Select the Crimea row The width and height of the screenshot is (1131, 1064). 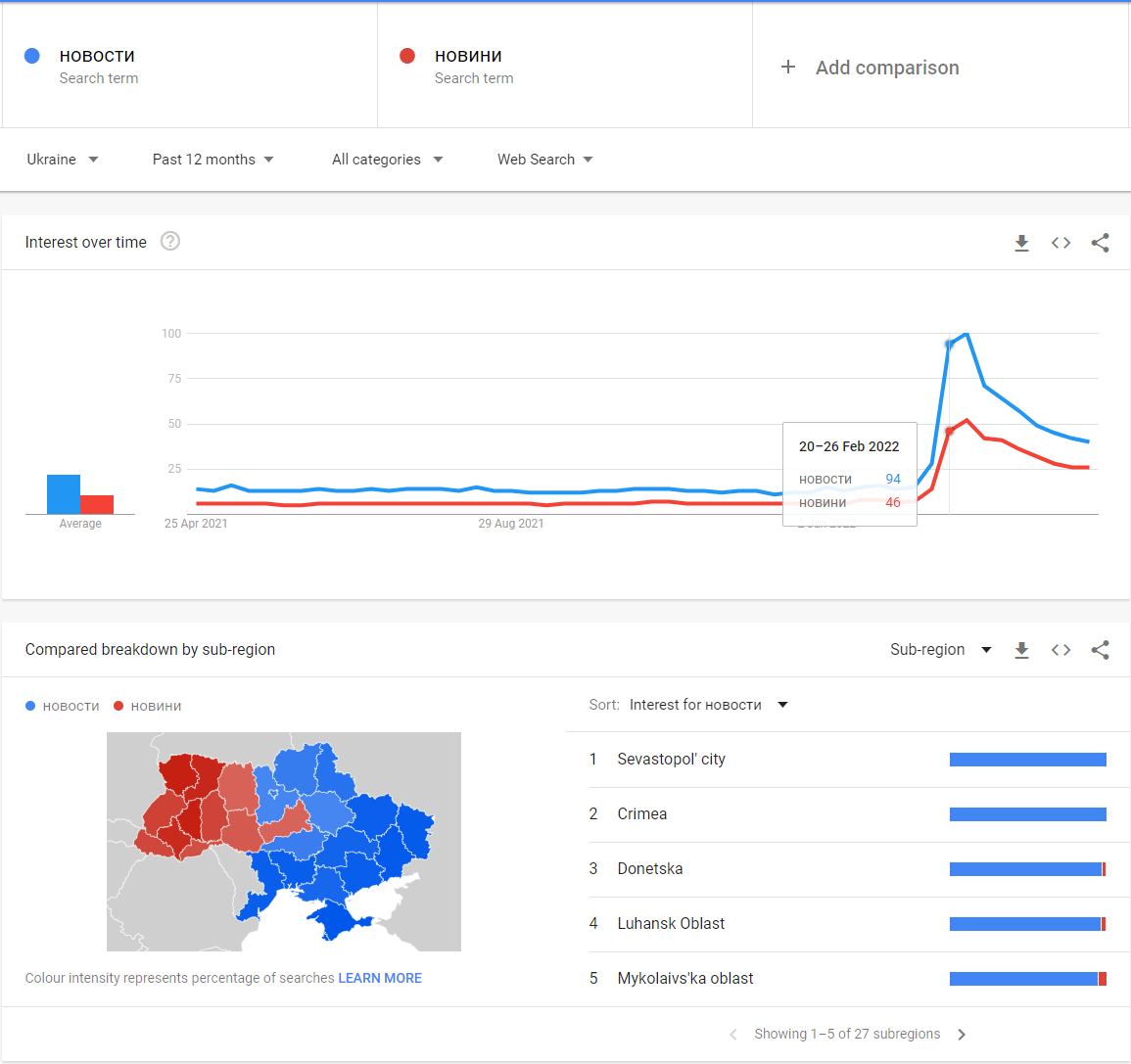coord(848,813)
